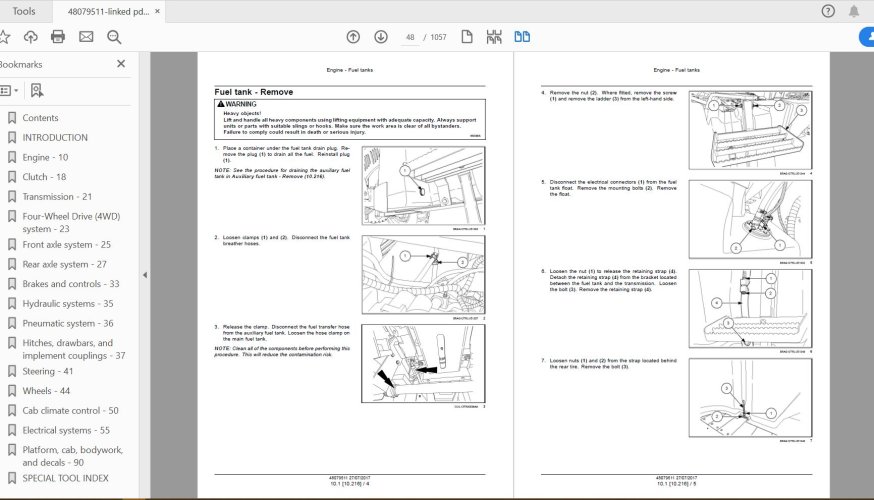Click the magnifier search icon
The image size is (874, 500).
pos(114,37)
